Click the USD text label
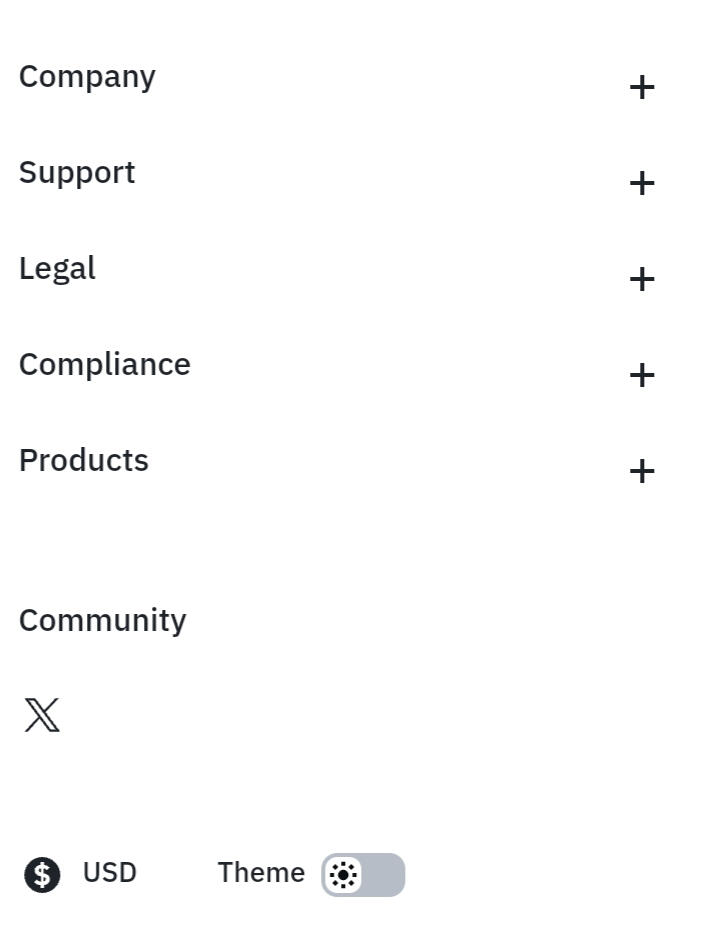The height and width of the screenshot is (929, 705). [x=110, y=873]
